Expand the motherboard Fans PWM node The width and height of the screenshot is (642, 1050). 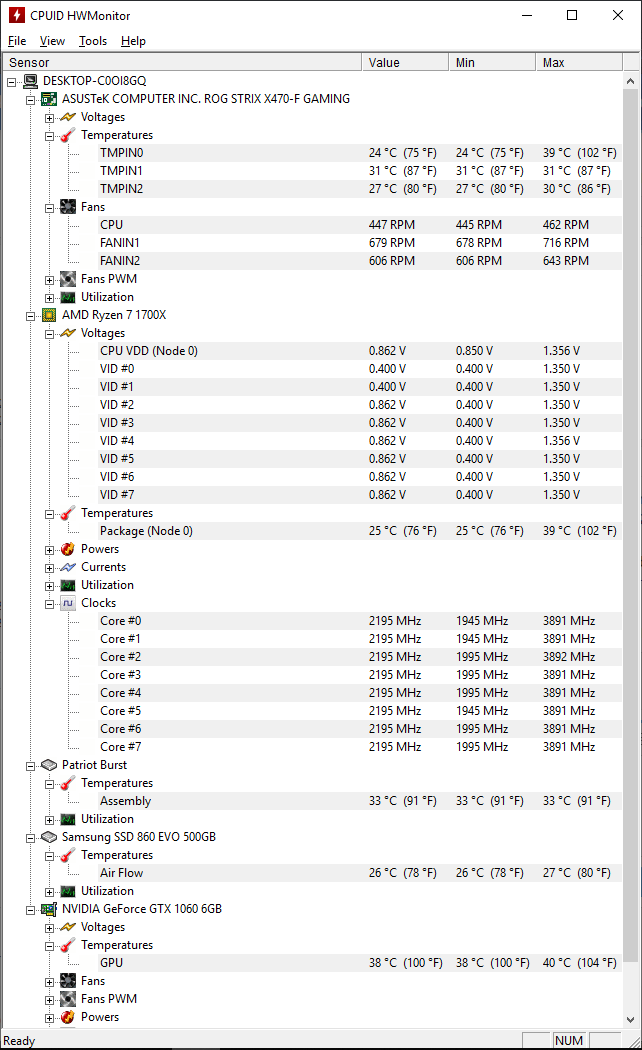tap(50, 280)
